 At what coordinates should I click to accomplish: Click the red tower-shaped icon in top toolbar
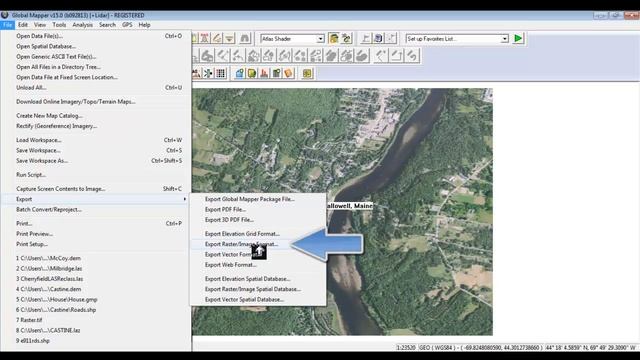click(204, 38)
